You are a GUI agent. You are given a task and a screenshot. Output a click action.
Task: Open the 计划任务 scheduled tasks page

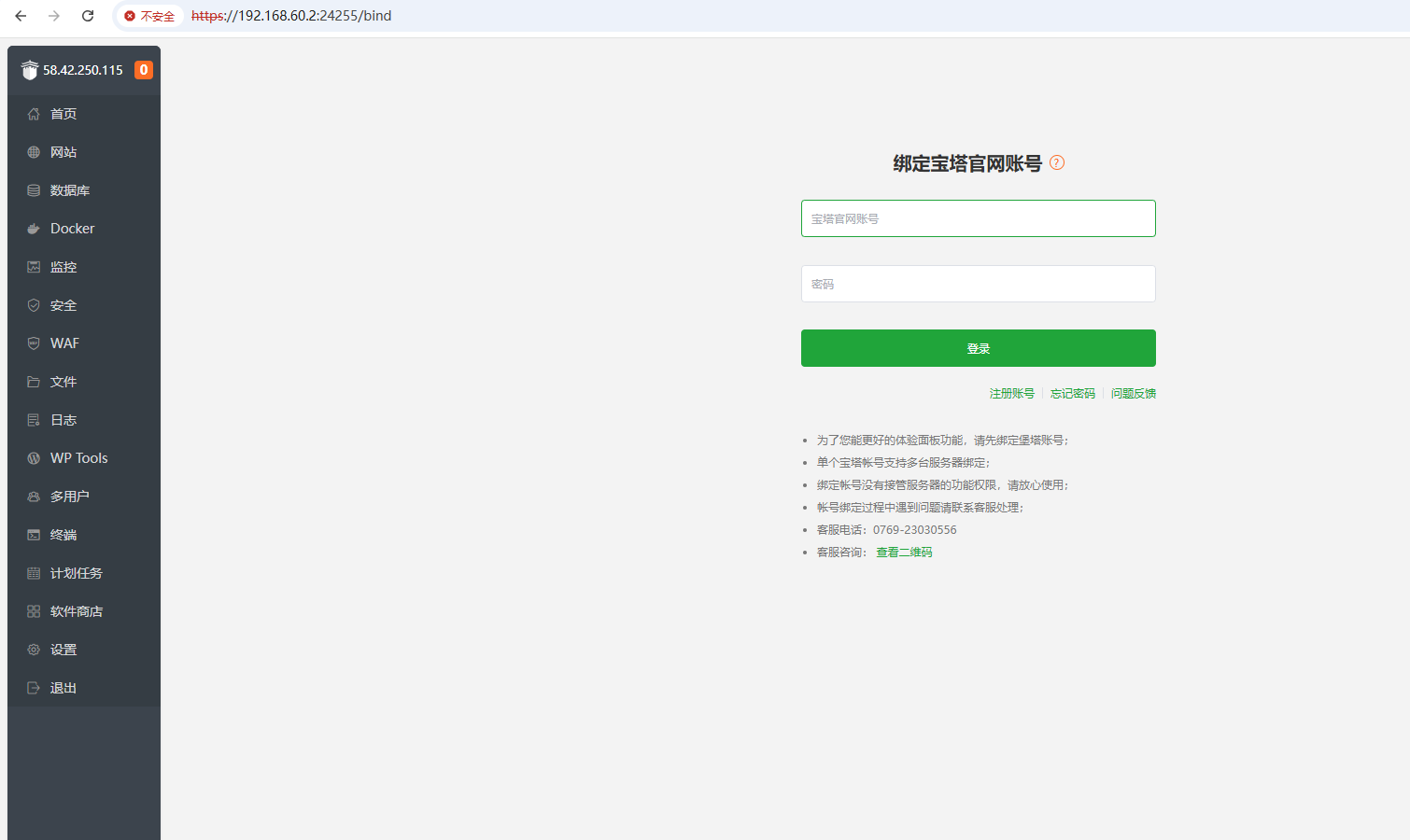(76, 573)
